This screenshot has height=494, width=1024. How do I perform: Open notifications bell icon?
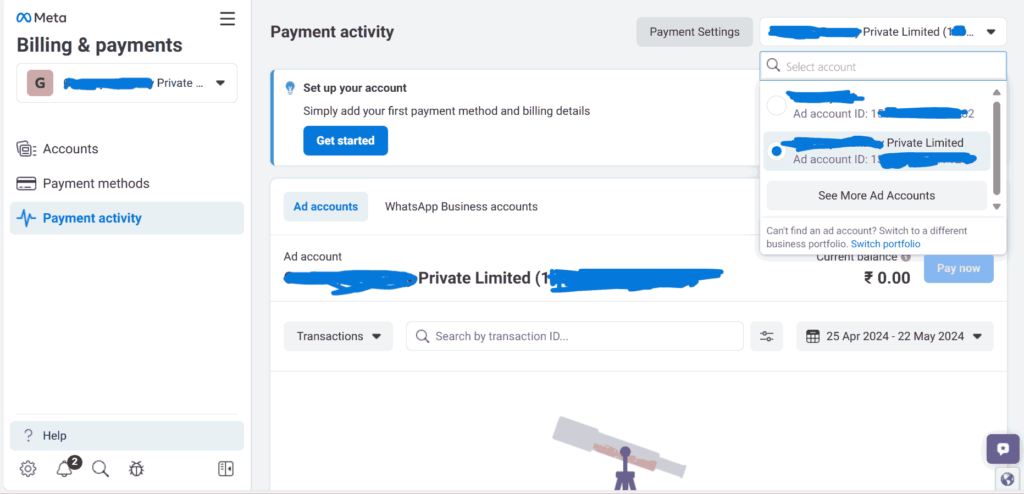pos(65,468)
